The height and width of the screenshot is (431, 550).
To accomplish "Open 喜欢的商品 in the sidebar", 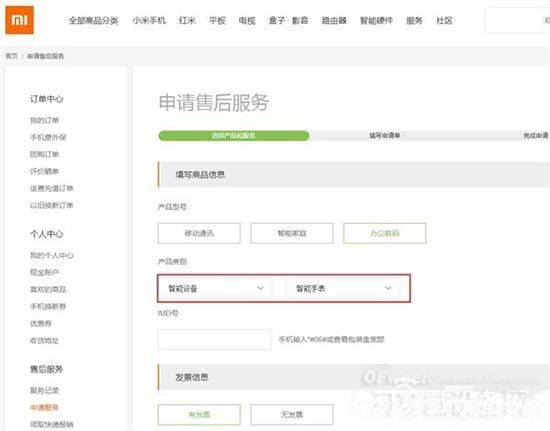I will tap(48, 289).
